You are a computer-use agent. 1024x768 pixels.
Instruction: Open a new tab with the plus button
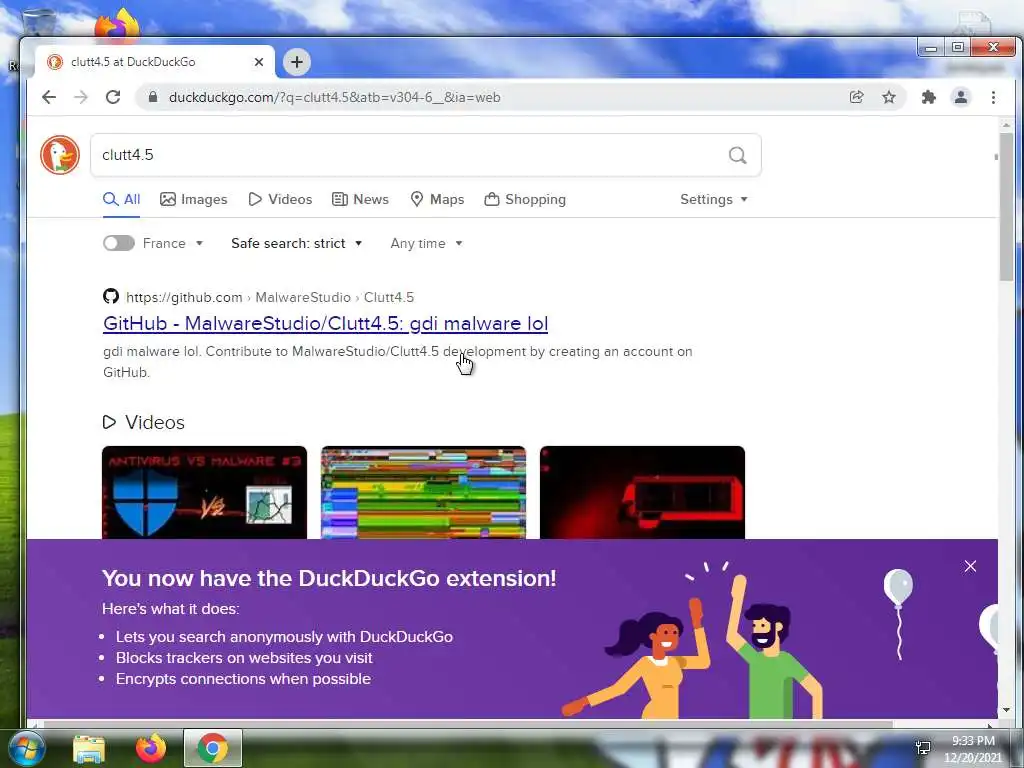tap(297, 62)
